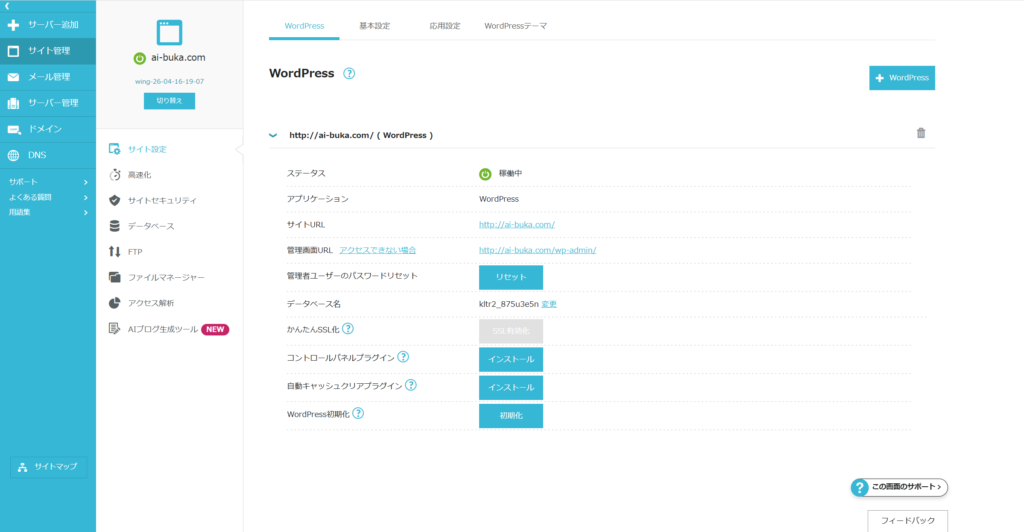Click the リセット password button
Image resolution: width=1024 pixels, height=532 pixels.
[511, 277]
